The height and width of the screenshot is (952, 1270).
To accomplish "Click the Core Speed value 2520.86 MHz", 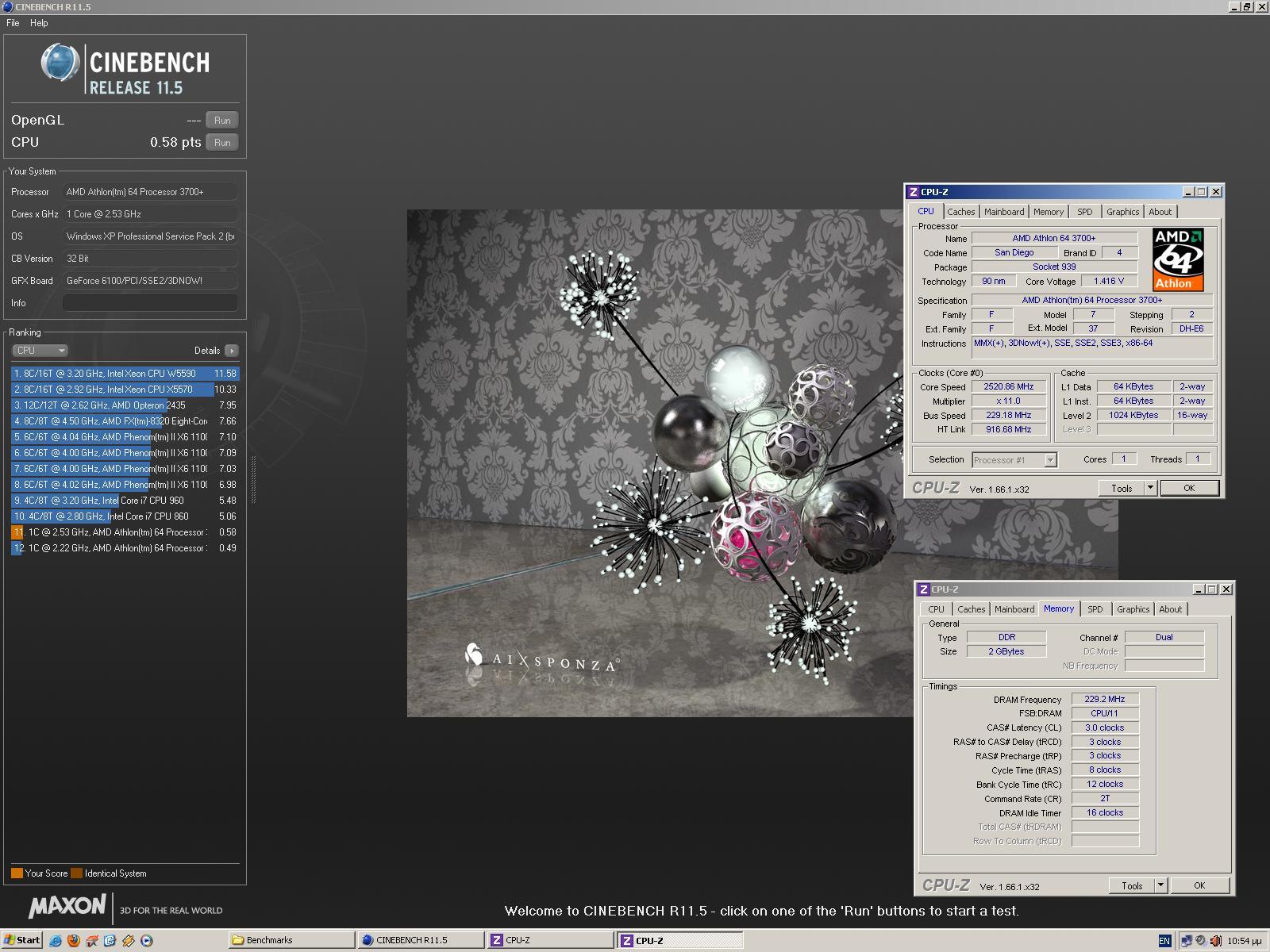I will 1009,387.
